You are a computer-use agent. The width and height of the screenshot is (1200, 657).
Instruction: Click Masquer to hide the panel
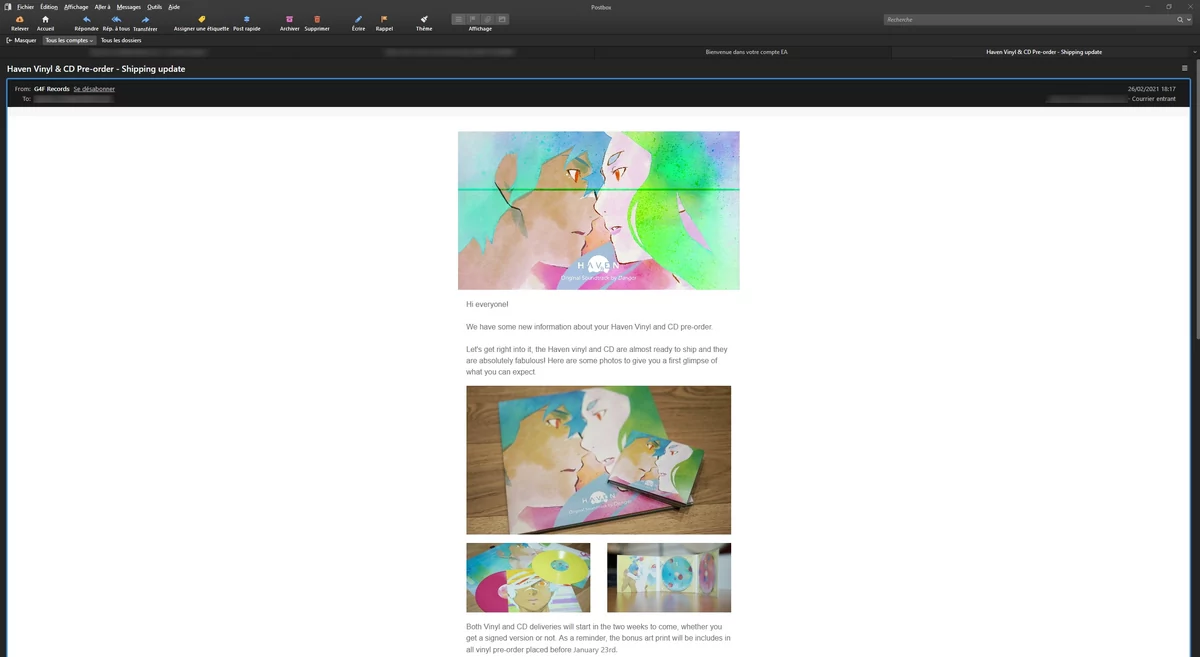(x=21, y=41)
